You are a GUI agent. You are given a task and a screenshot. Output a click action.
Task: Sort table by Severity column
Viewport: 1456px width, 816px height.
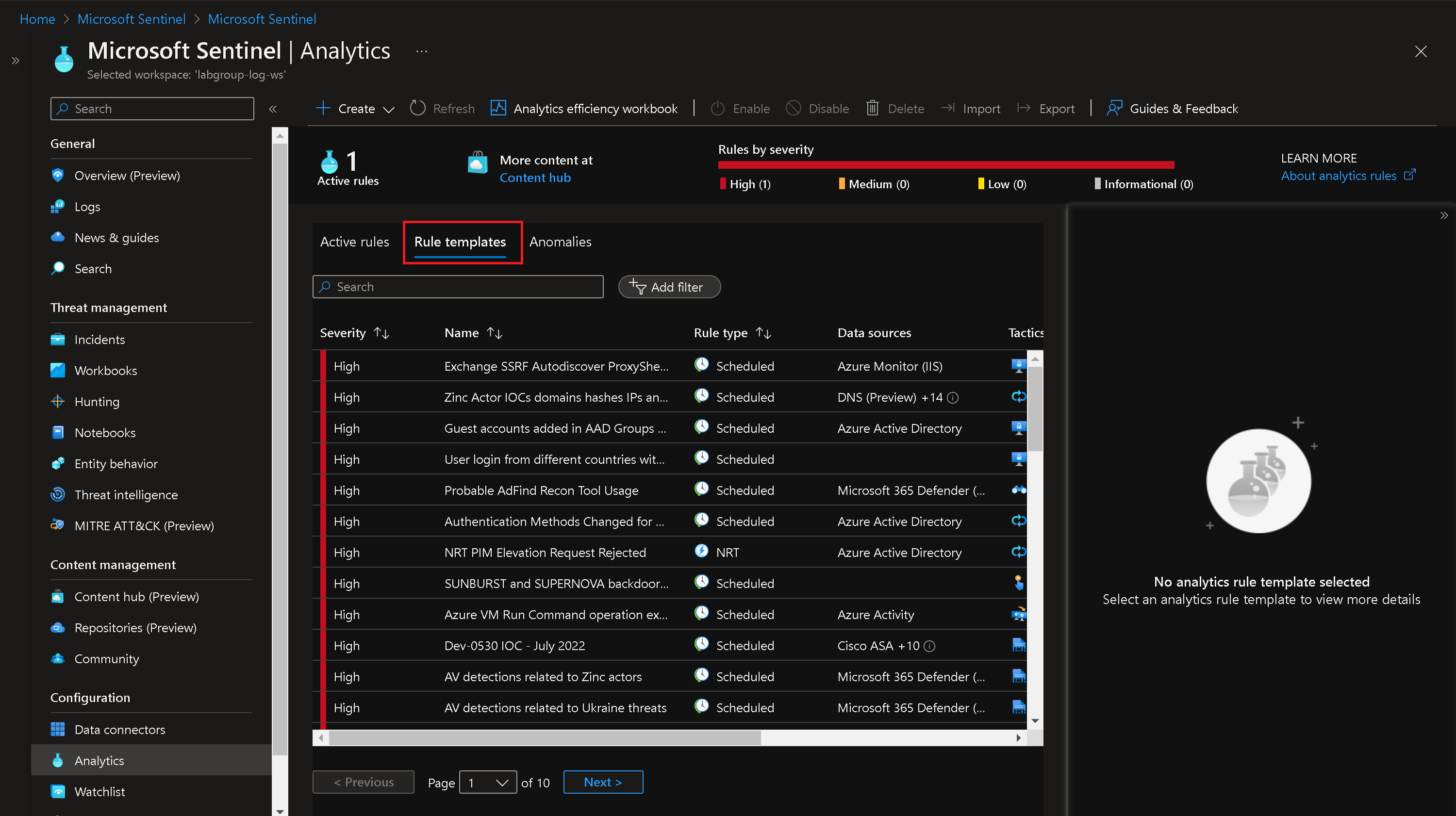point(354,333)
